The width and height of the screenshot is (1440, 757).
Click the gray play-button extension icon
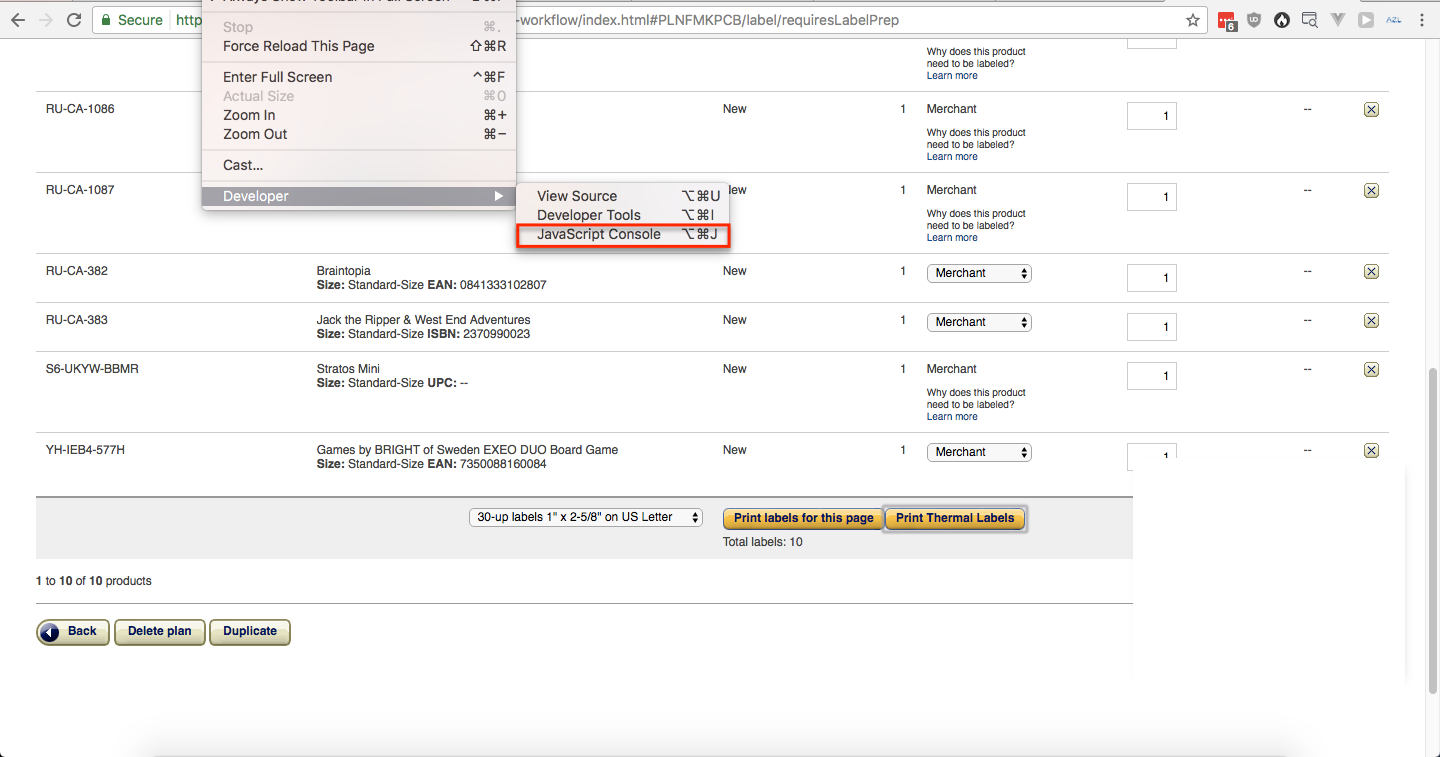pos(1366,20)
